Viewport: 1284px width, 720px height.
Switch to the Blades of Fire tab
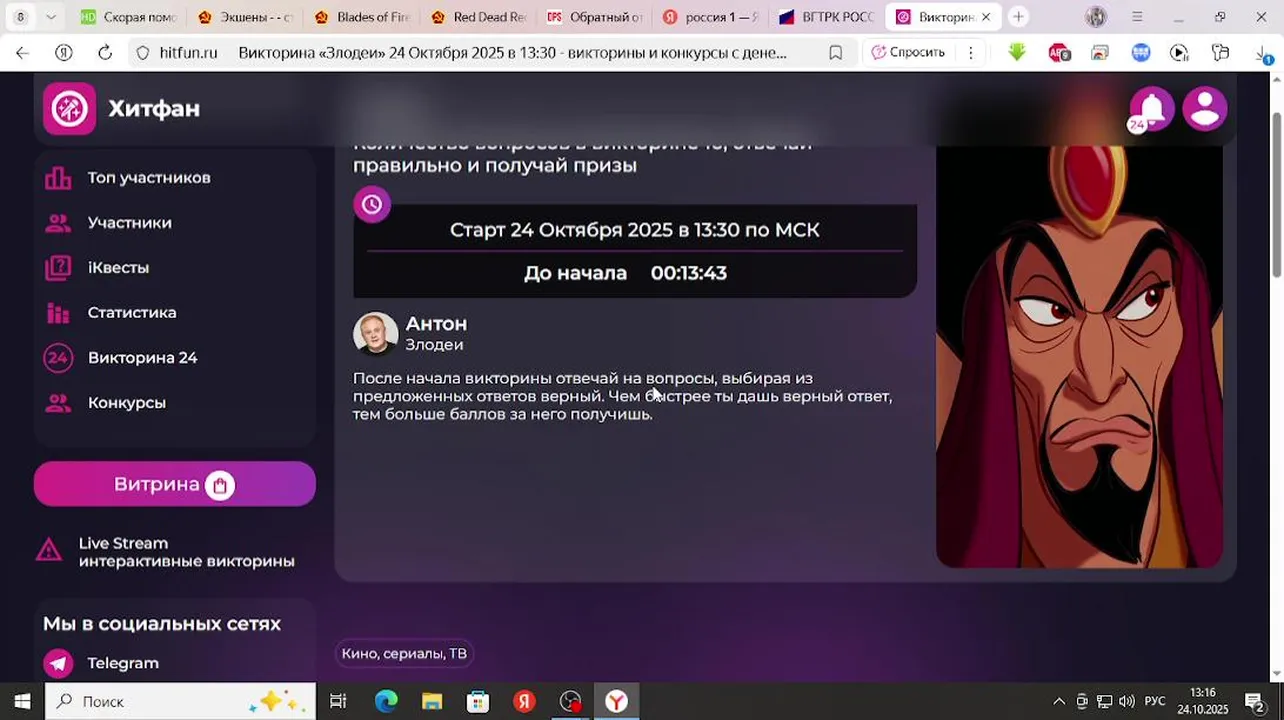point(363,17)
